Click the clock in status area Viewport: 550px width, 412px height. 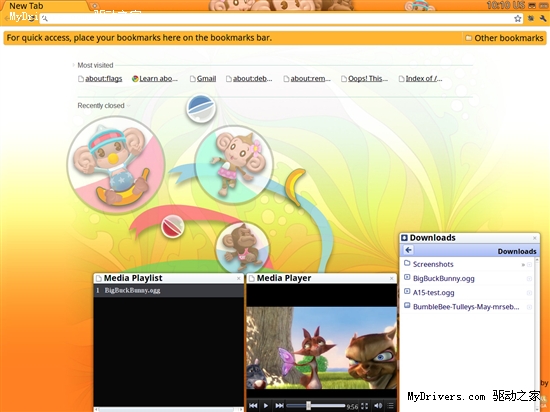pos(499,5)
